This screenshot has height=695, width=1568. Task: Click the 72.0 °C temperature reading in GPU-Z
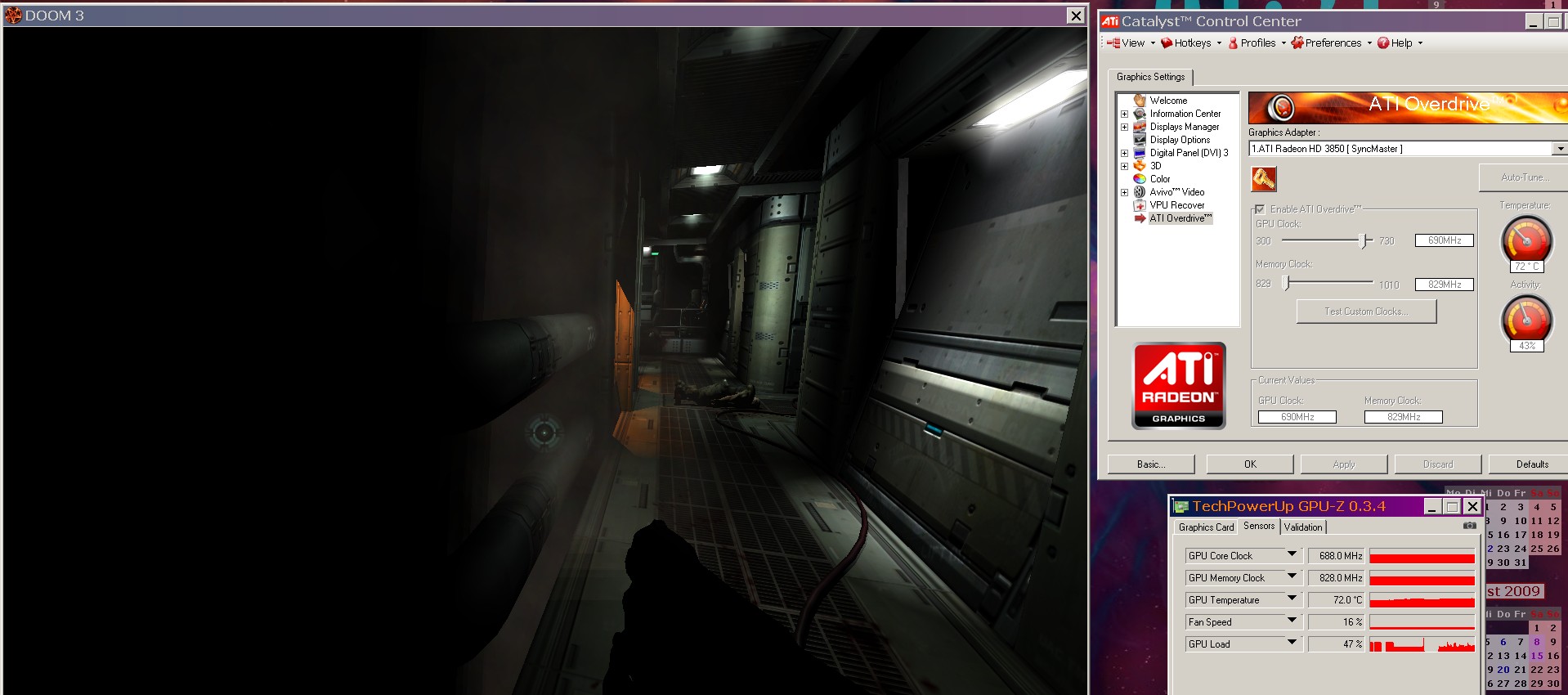[1337, 600]
